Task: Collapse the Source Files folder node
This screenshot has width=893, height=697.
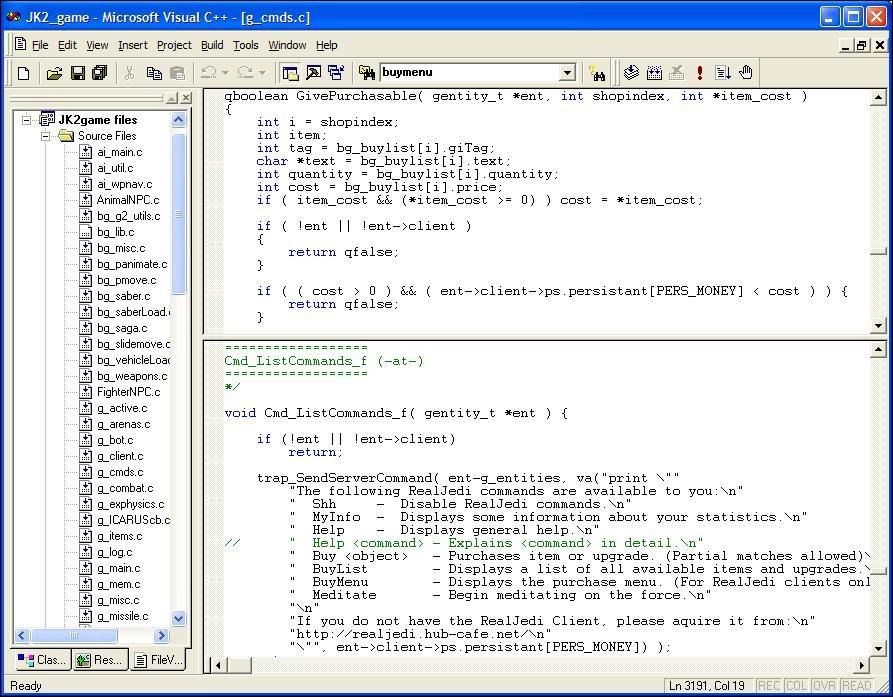Action: coord(45,136)
